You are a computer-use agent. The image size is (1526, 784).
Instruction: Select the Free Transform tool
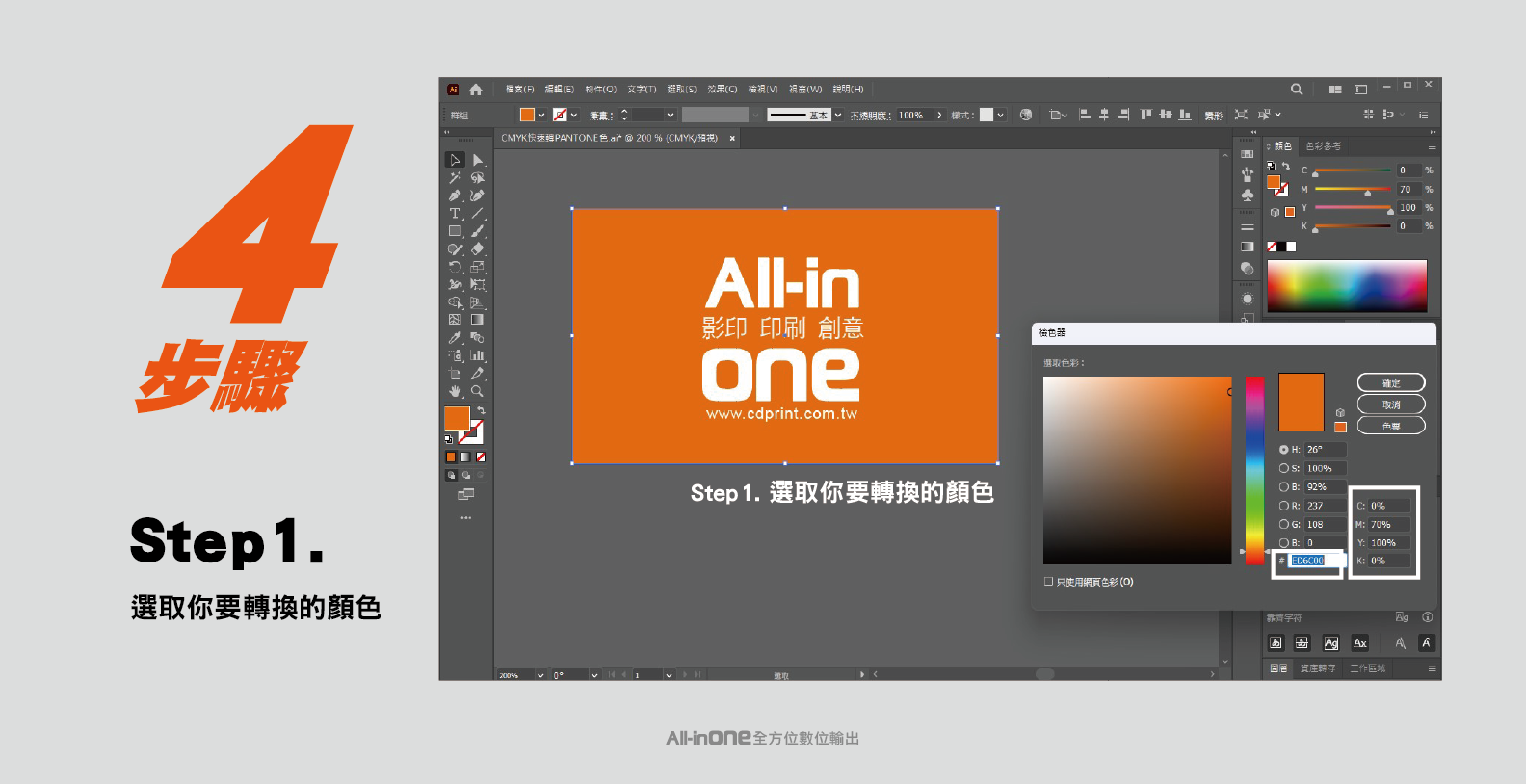pyautogui.click(x=478, y=284)
